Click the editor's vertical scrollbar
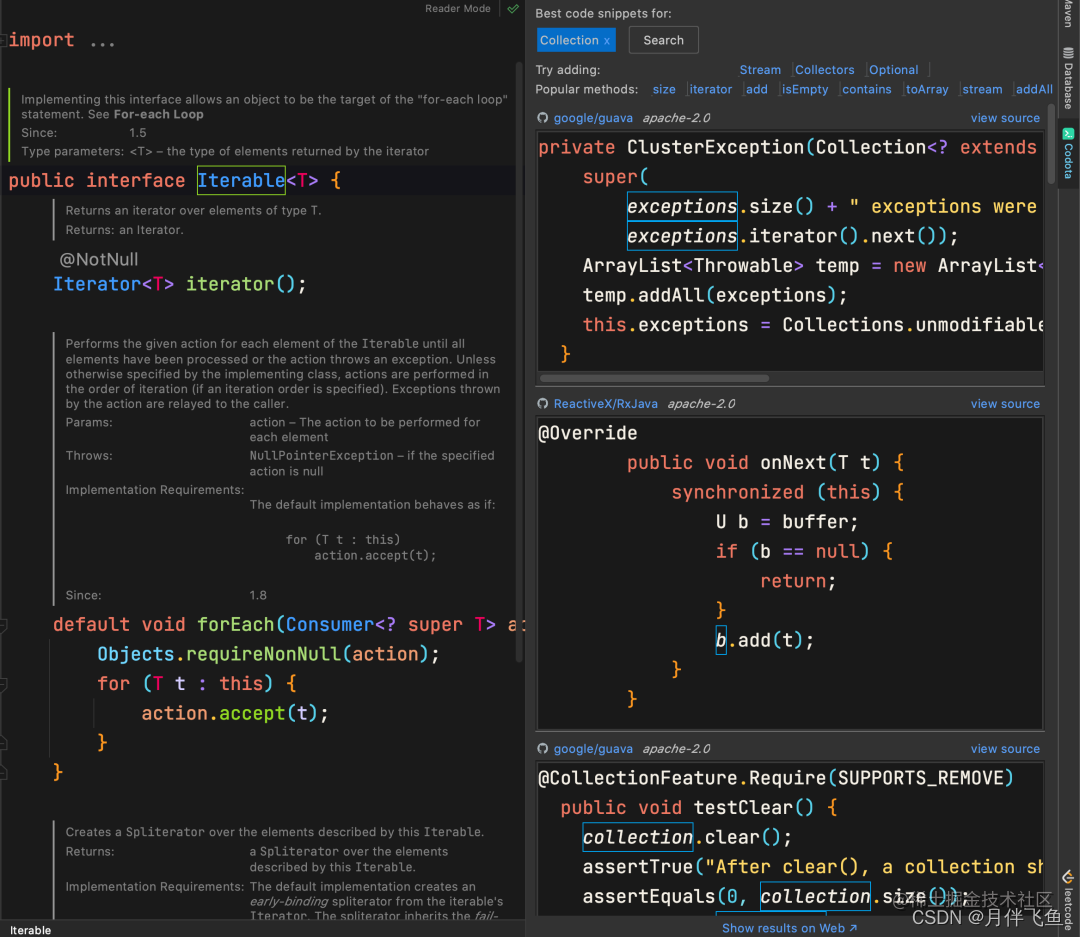The image size is (1080, 937). tap(519, 362)
